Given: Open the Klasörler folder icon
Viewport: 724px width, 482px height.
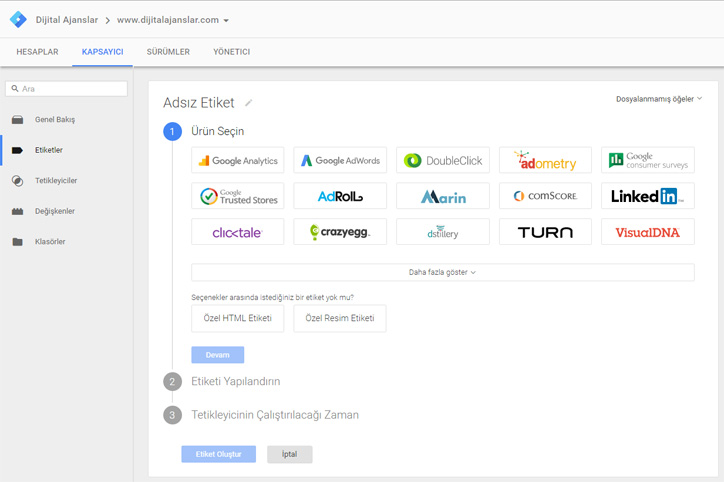Looking at the screenshot, I should coord(18,242).
